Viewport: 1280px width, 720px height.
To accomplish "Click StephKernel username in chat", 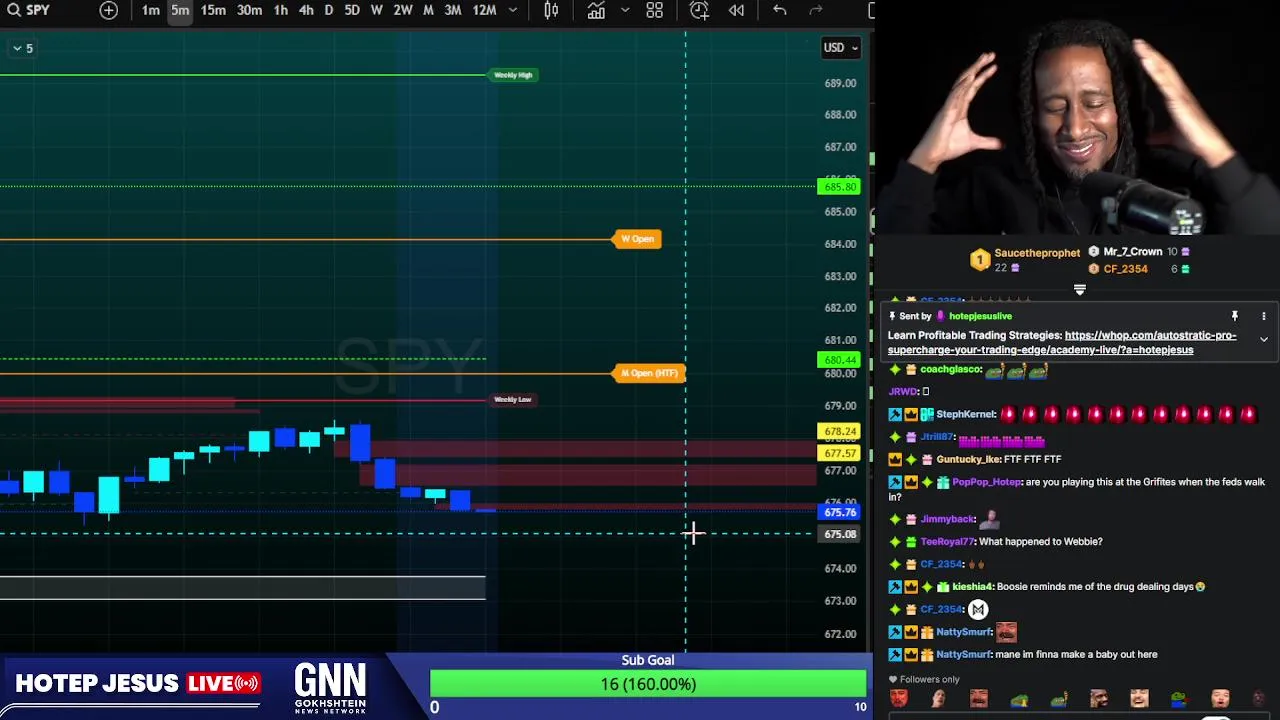I will [966, 414].
